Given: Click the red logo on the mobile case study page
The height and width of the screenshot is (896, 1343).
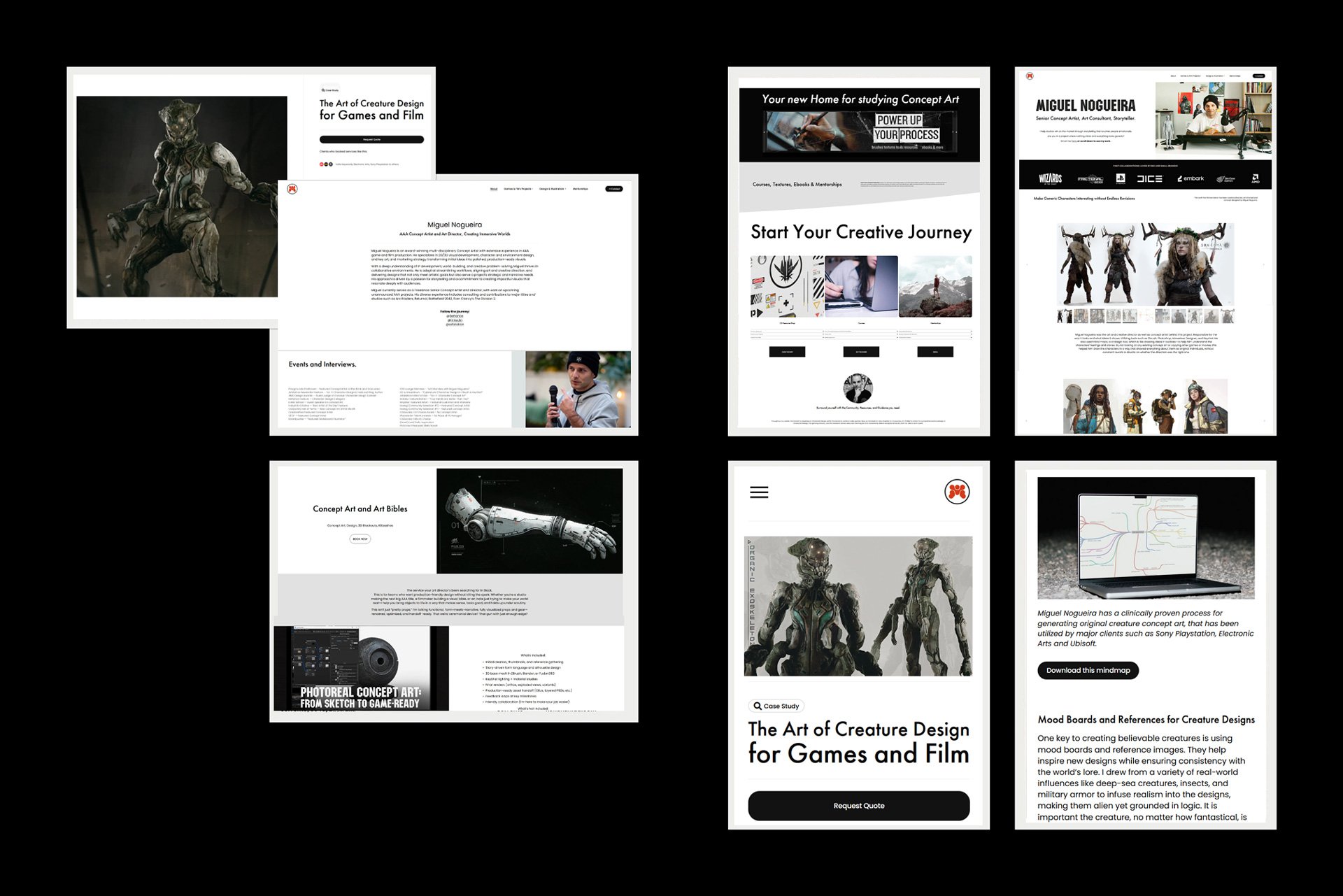Looking at the screenshot, I should pyautogui.click(x=957, y=492).
